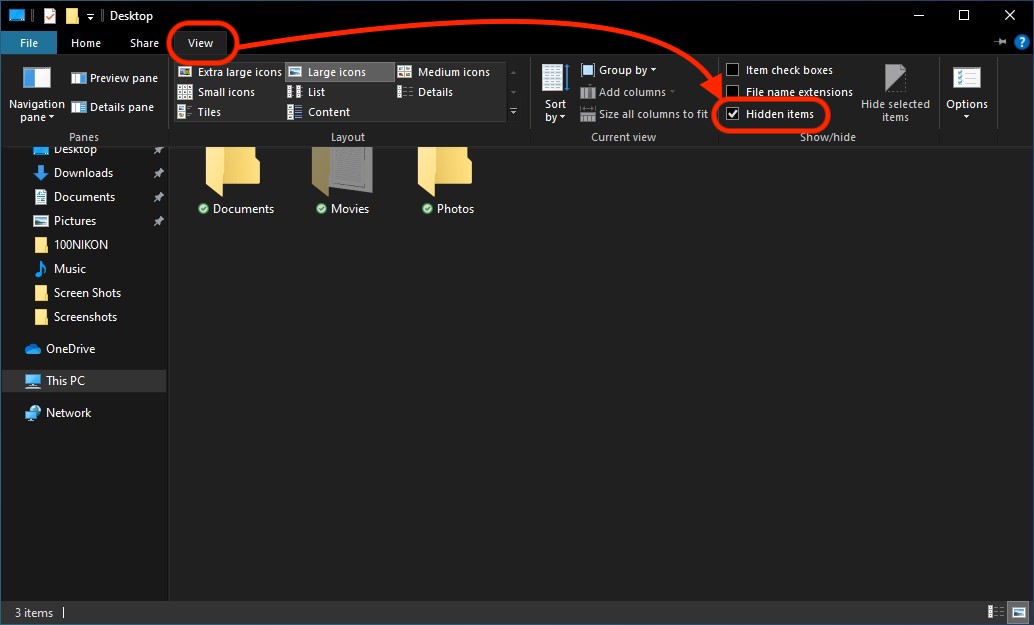Switch to the Home tab
Image resolution: width=1034 pixels, height=625 pixels.
[x=86, y=43]
